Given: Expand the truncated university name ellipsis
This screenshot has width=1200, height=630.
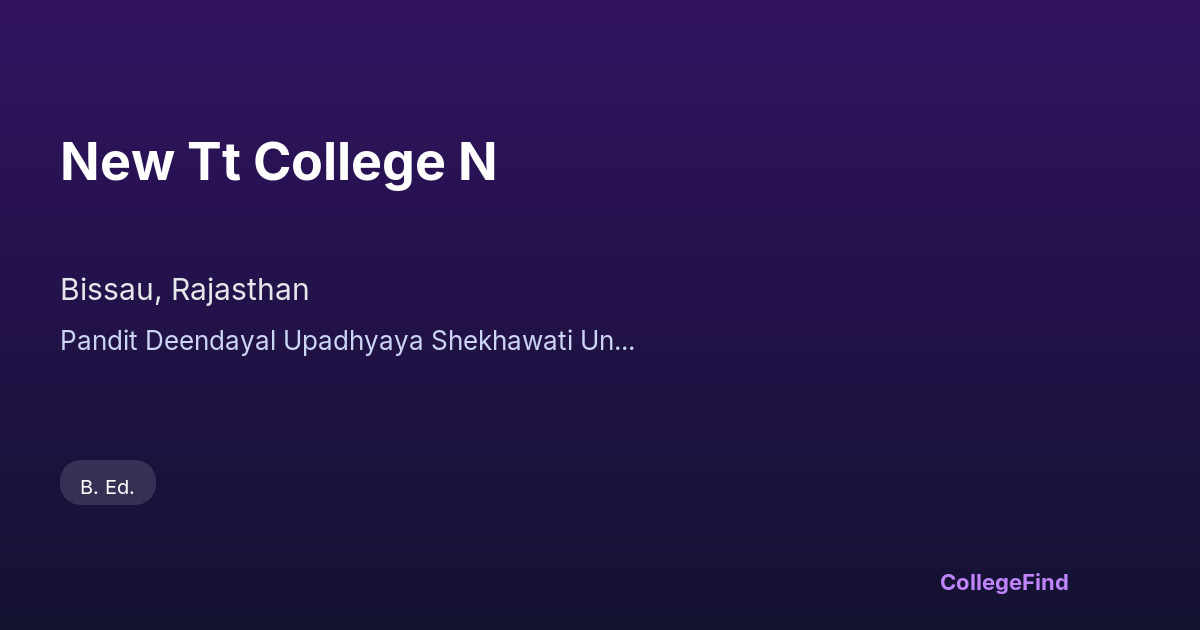Looking at the screenshot, I should [x=626, y=341].
